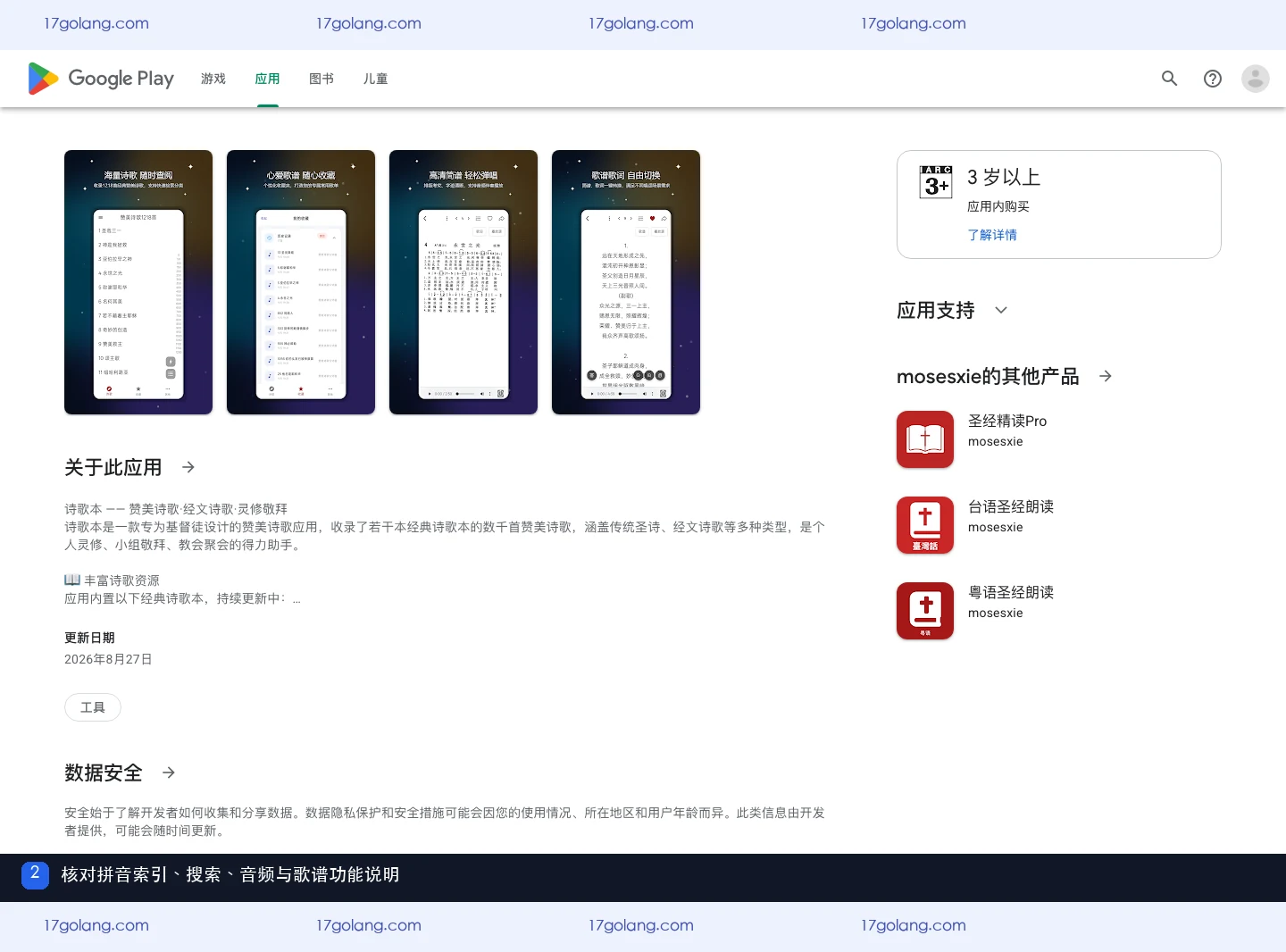Open the 圣经精读Pro title link
1286x952 pixels.
point(1007,421)
